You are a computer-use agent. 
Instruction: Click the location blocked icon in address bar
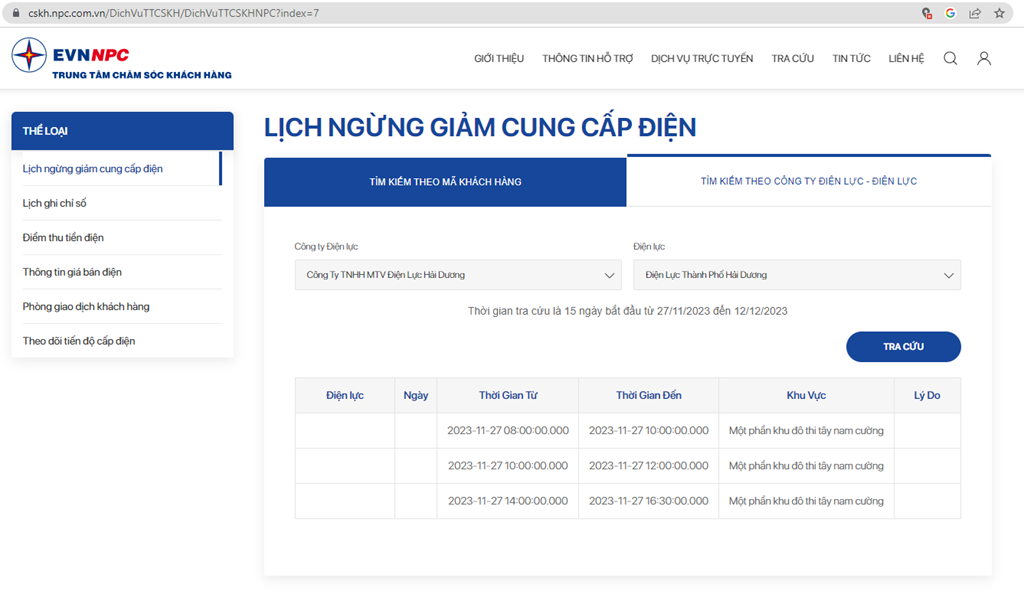click(927, 14)
